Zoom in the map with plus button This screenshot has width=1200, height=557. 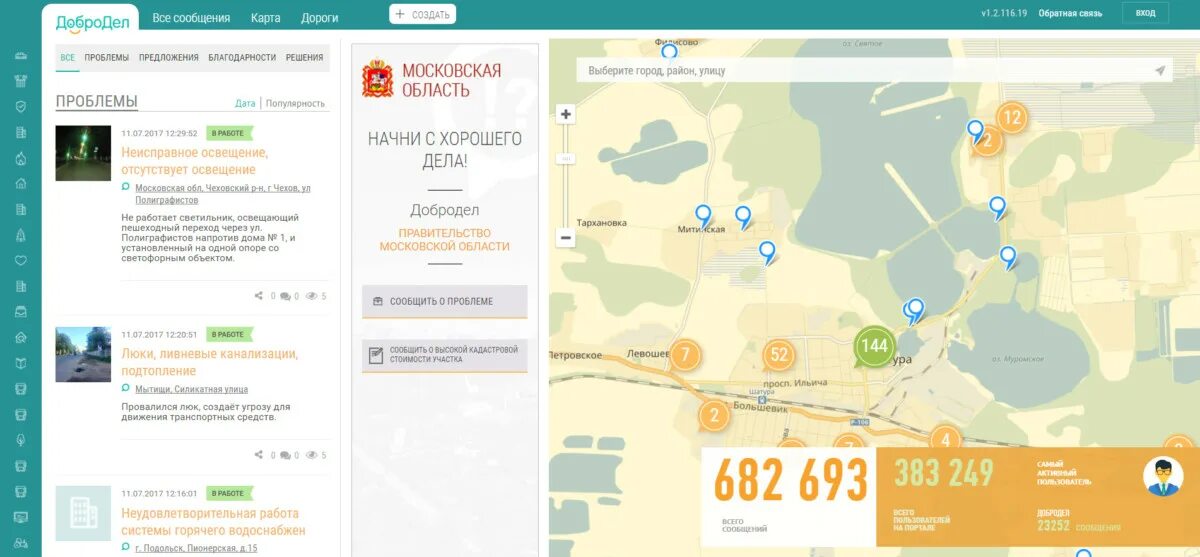(566, 114)
